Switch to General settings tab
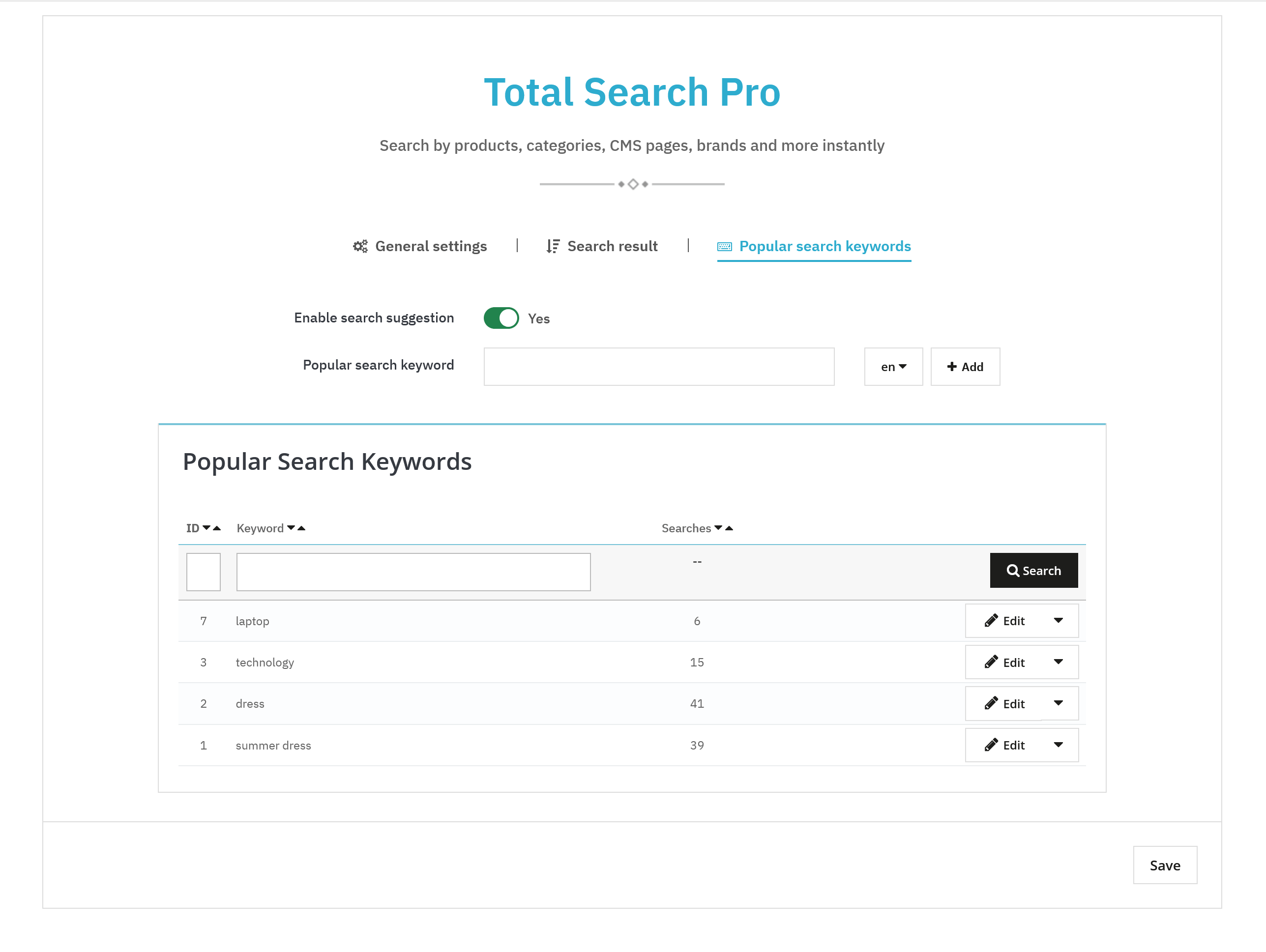Image resolution: width=1266 pixels, height=952 pixels. pyautogui.click(x=420, y=247)
